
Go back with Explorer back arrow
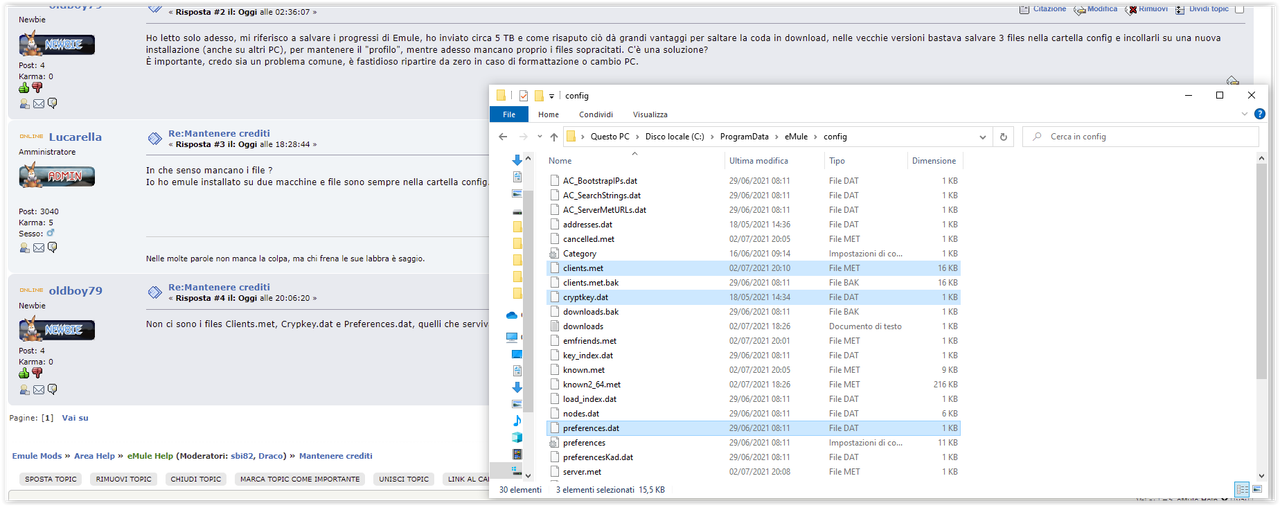pyautogui.click(x=504, y=137)
